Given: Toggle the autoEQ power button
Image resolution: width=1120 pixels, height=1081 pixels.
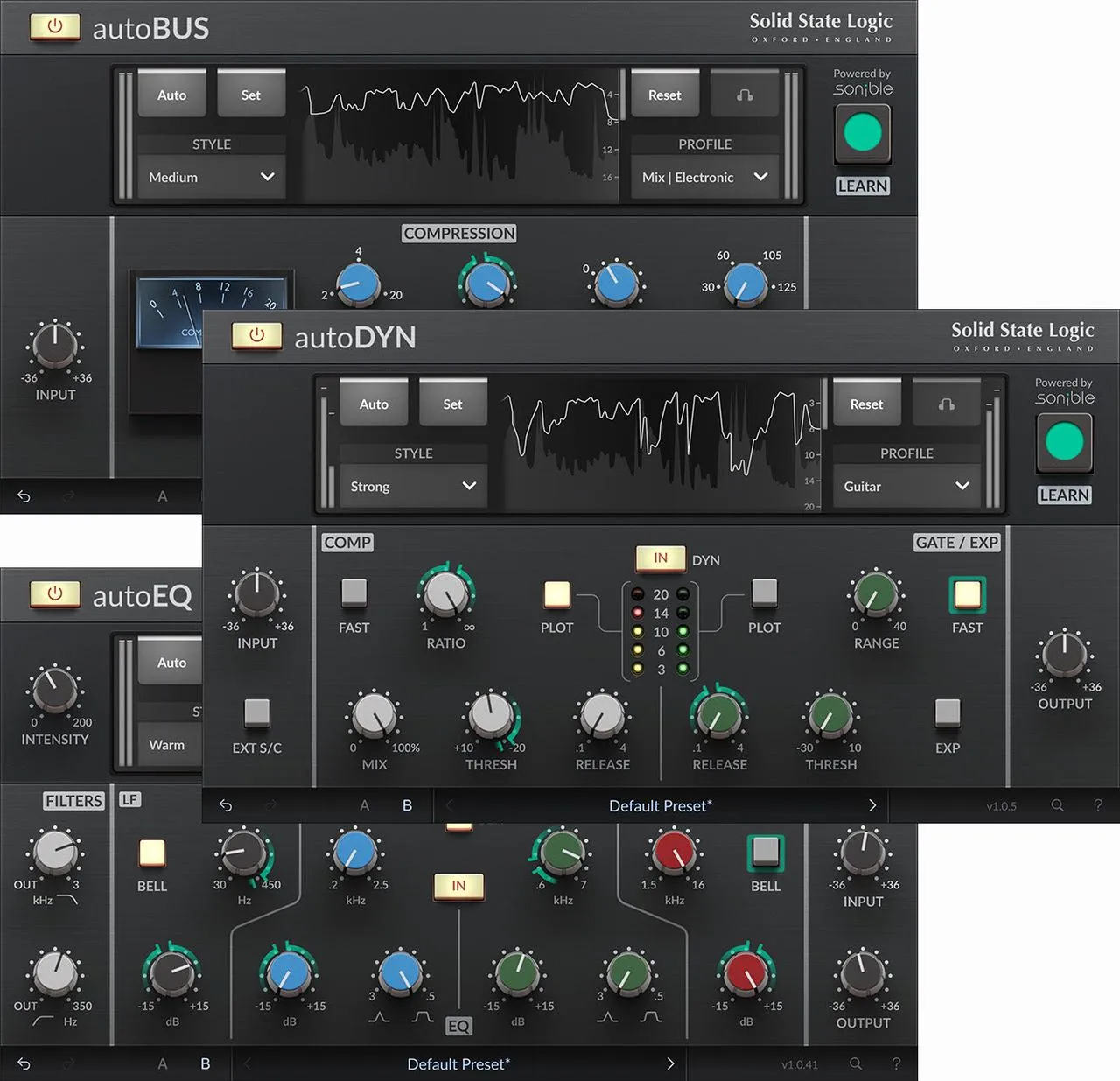Looking at the screenshot, I should (54, 593).
